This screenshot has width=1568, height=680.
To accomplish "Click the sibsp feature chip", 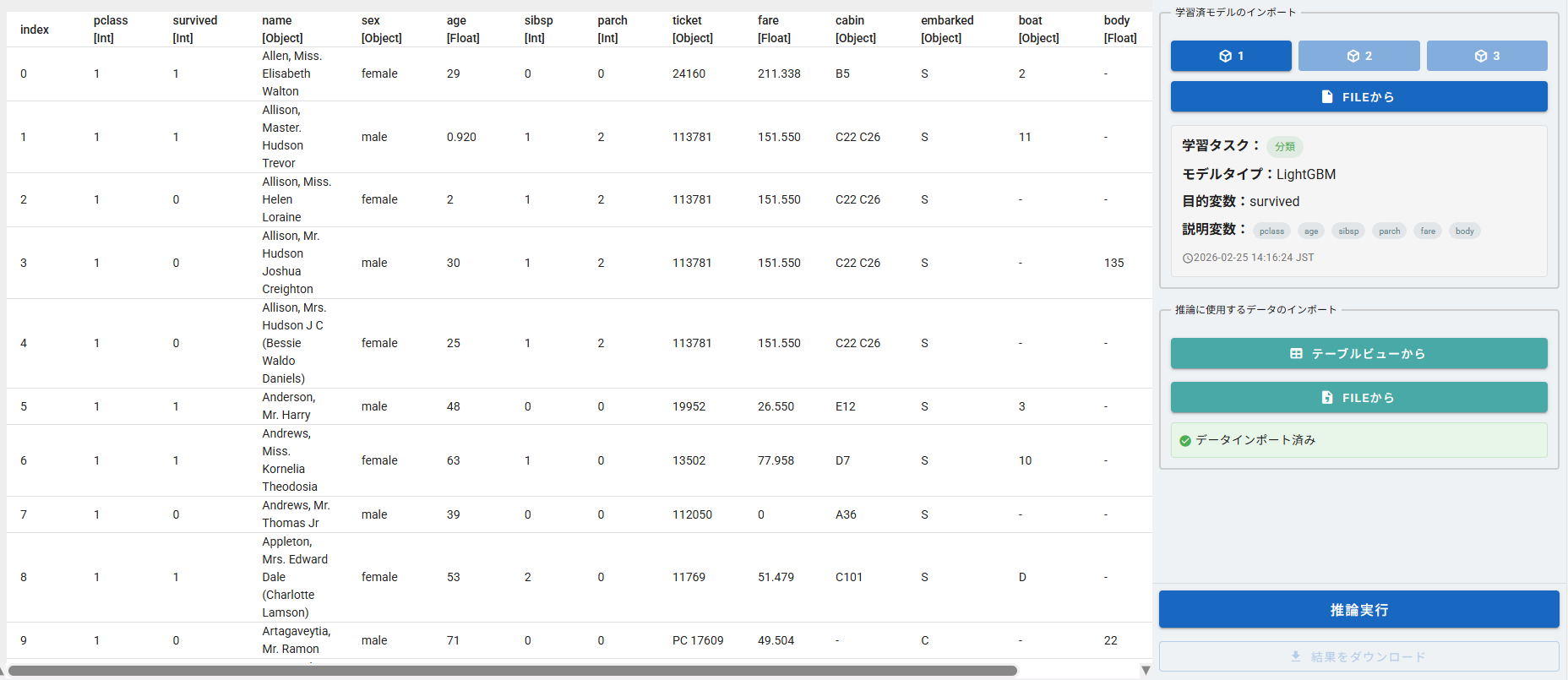I will [1348, 231].
